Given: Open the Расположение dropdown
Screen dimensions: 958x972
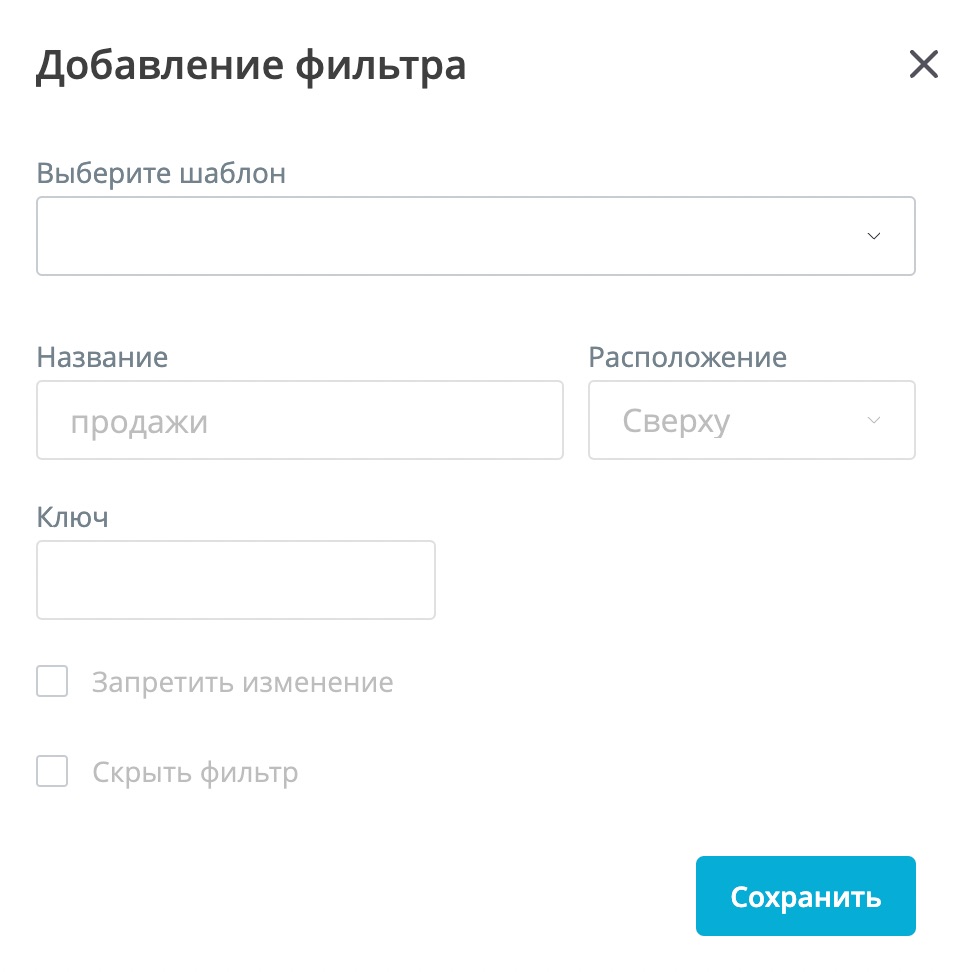Looking at the screenshot, I should point(751,420).
